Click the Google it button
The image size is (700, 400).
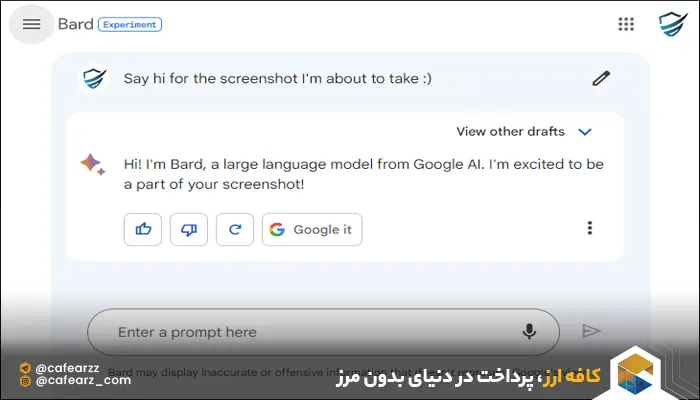point(312,229)
